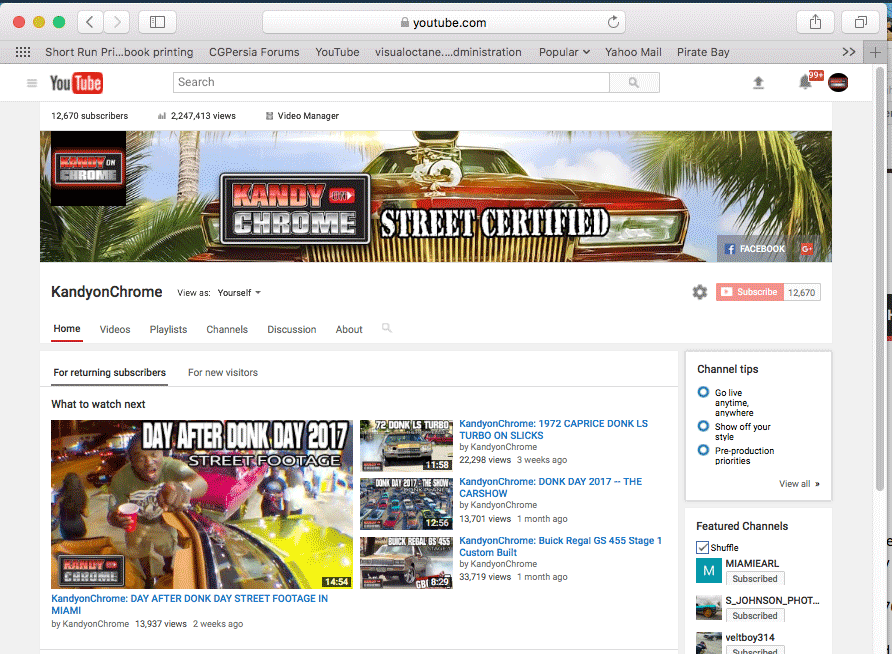Switch to the Discussion tab

(x=292, y=329)
